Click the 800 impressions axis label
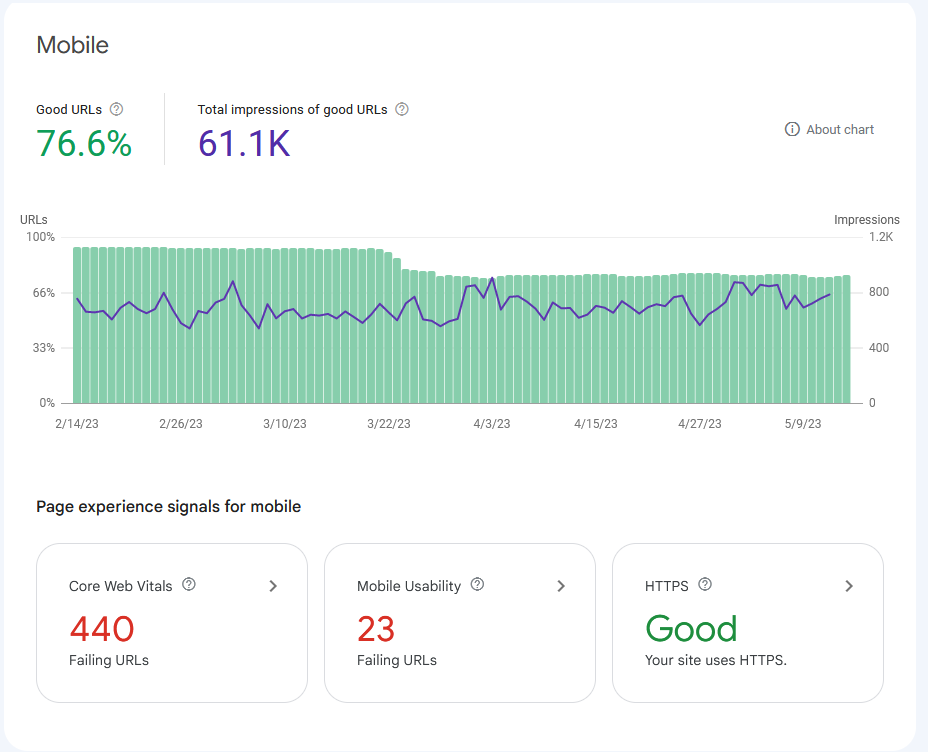 tap(879, 292)
